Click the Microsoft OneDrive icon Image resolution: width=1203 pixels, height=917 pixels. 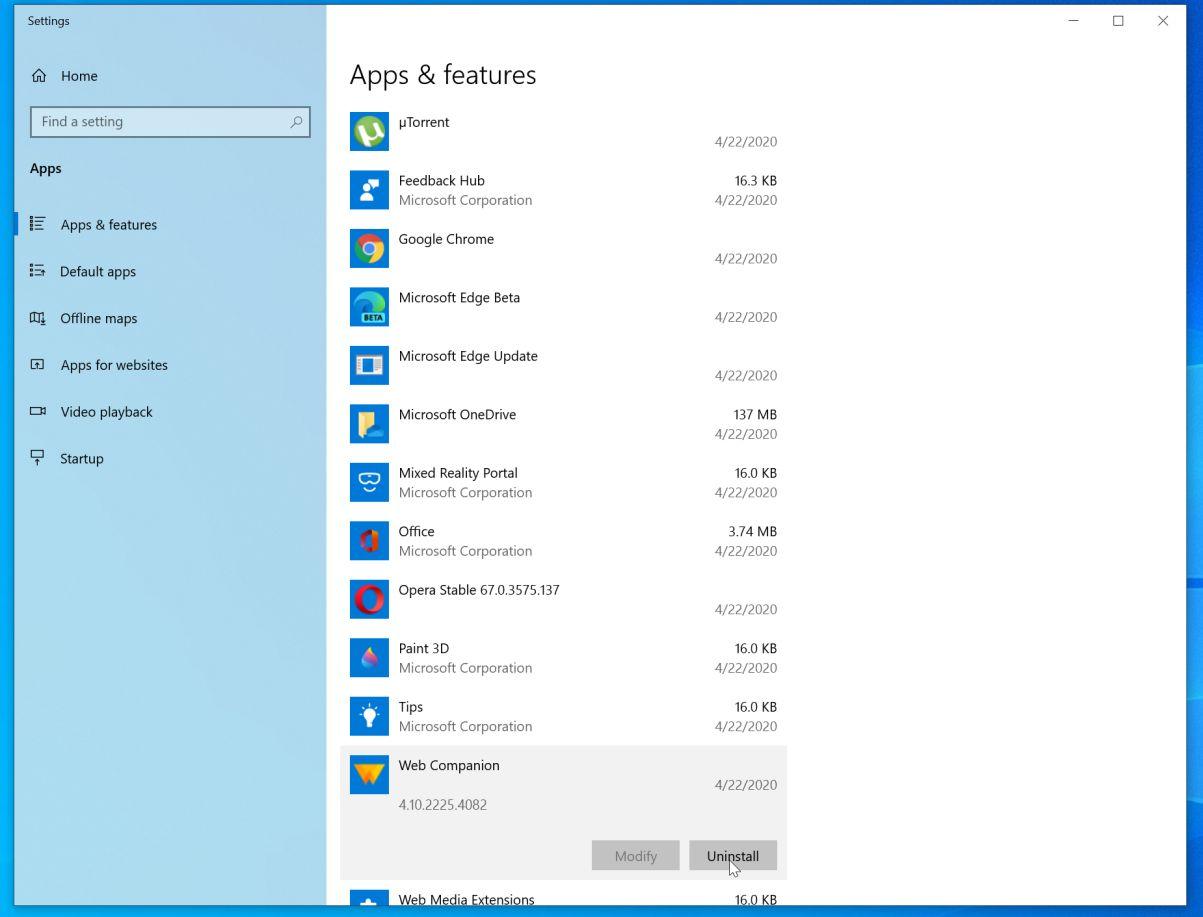369,424
